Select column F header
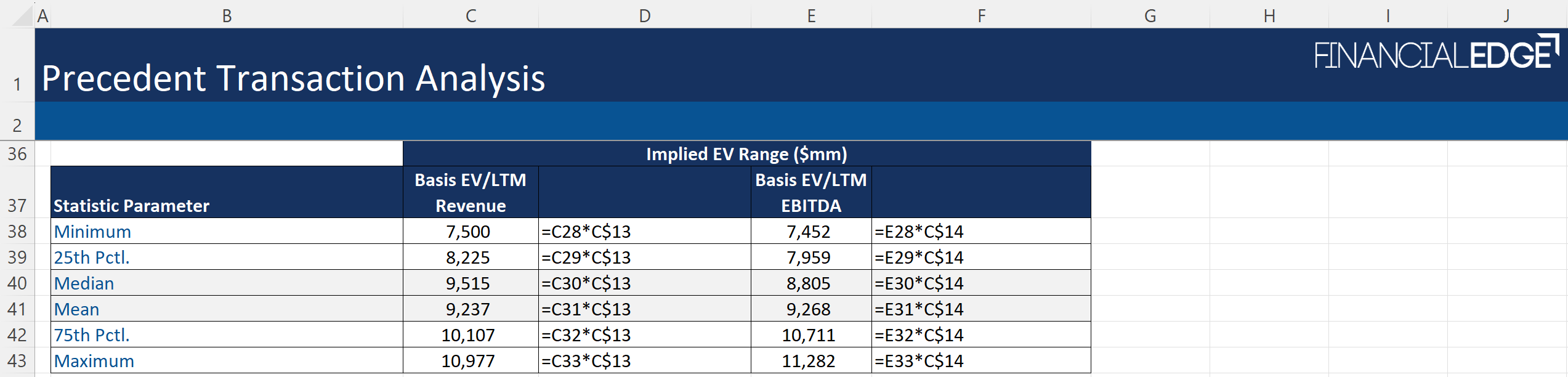The image size is (1568, 377). (x=981, y=15)
